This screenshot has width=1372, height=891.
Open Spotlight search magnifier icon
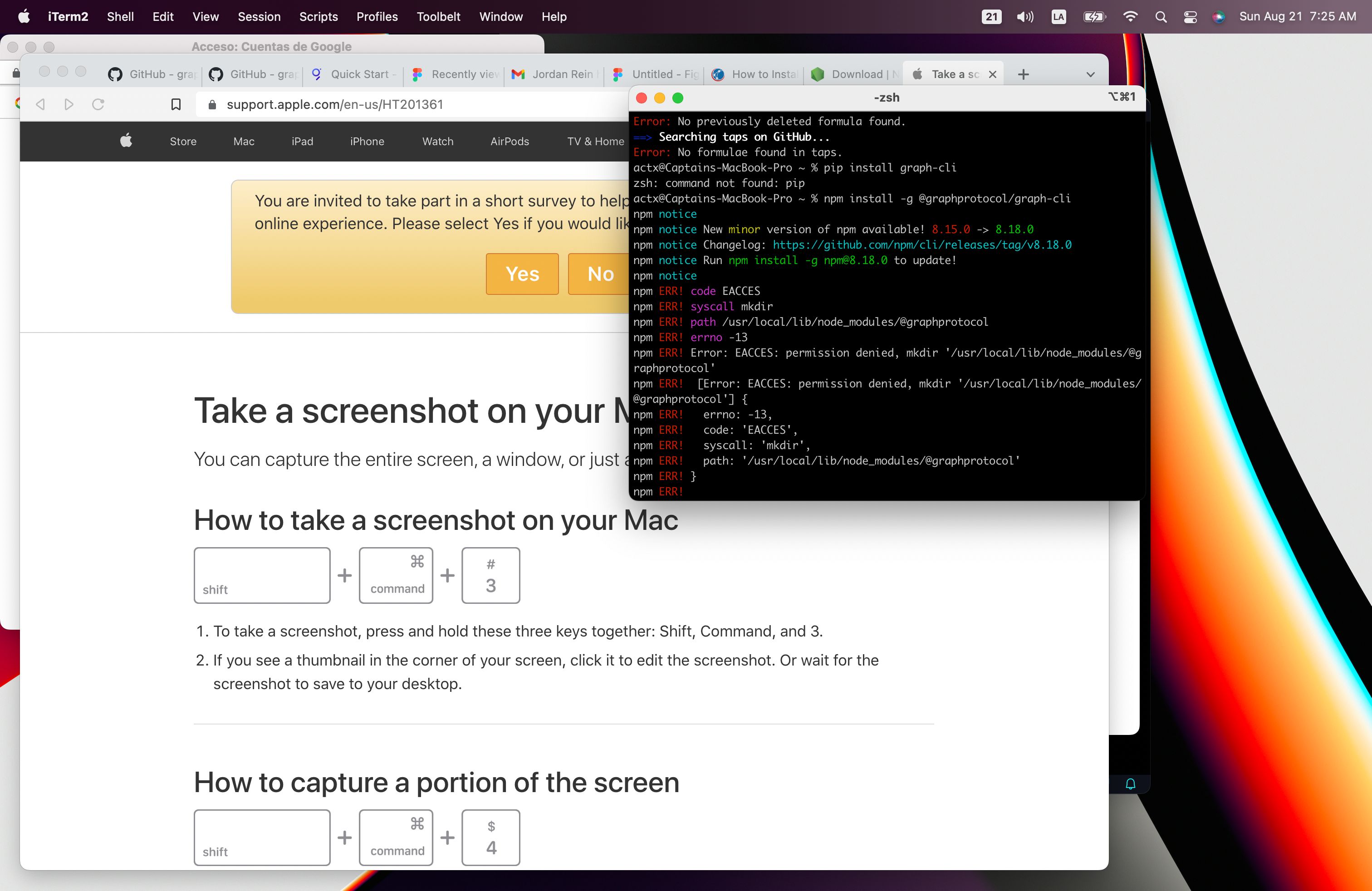click(1161, 17)
